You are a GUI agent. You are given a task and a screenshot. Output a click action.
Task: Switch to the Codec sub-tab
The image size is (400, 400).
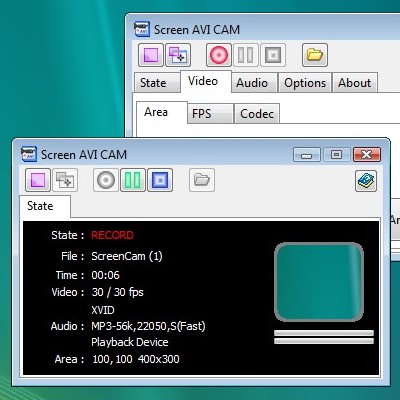pyautogui.click(x=257, y=114)
